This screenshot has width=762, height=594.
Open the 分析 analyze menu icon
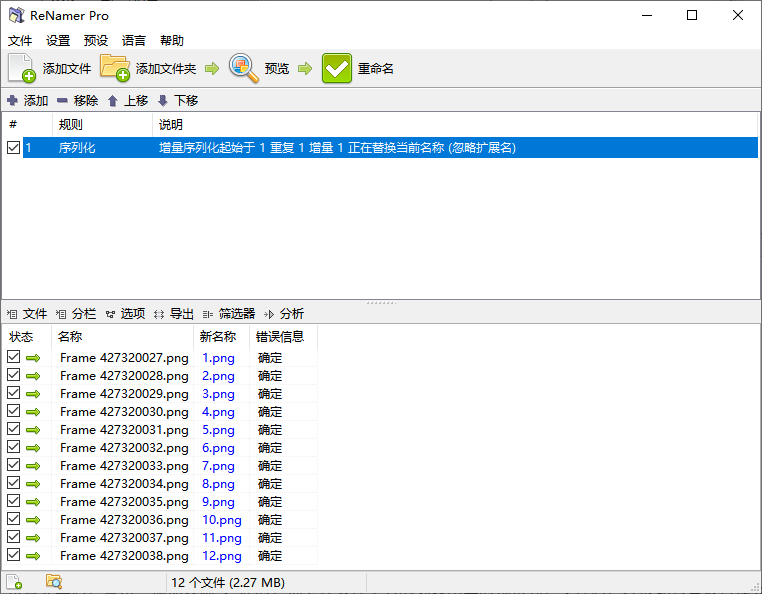[x=269, y=314]
